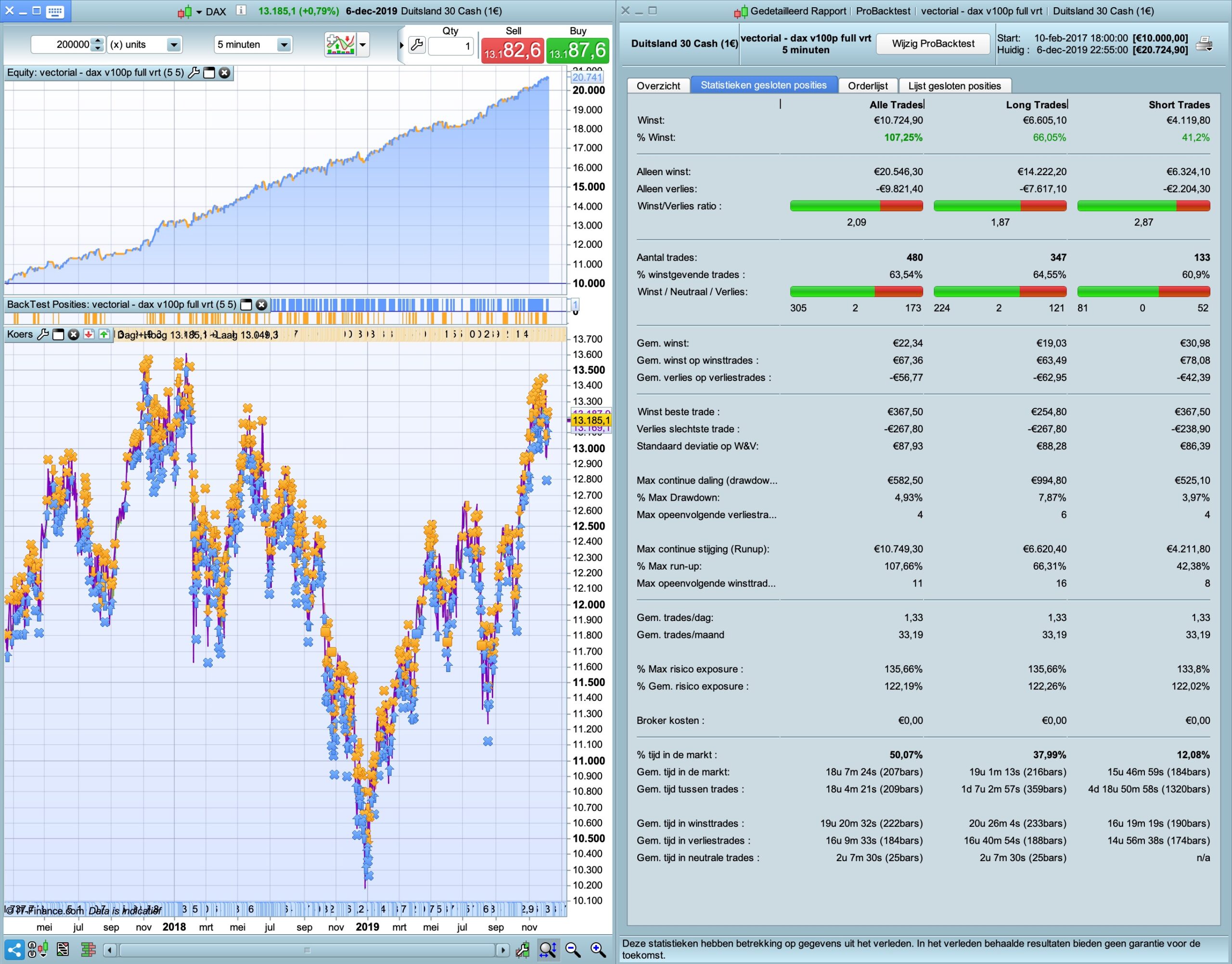Click the horizontal chart scrollbar handle
1232x964 pixels.
[308, 950]
